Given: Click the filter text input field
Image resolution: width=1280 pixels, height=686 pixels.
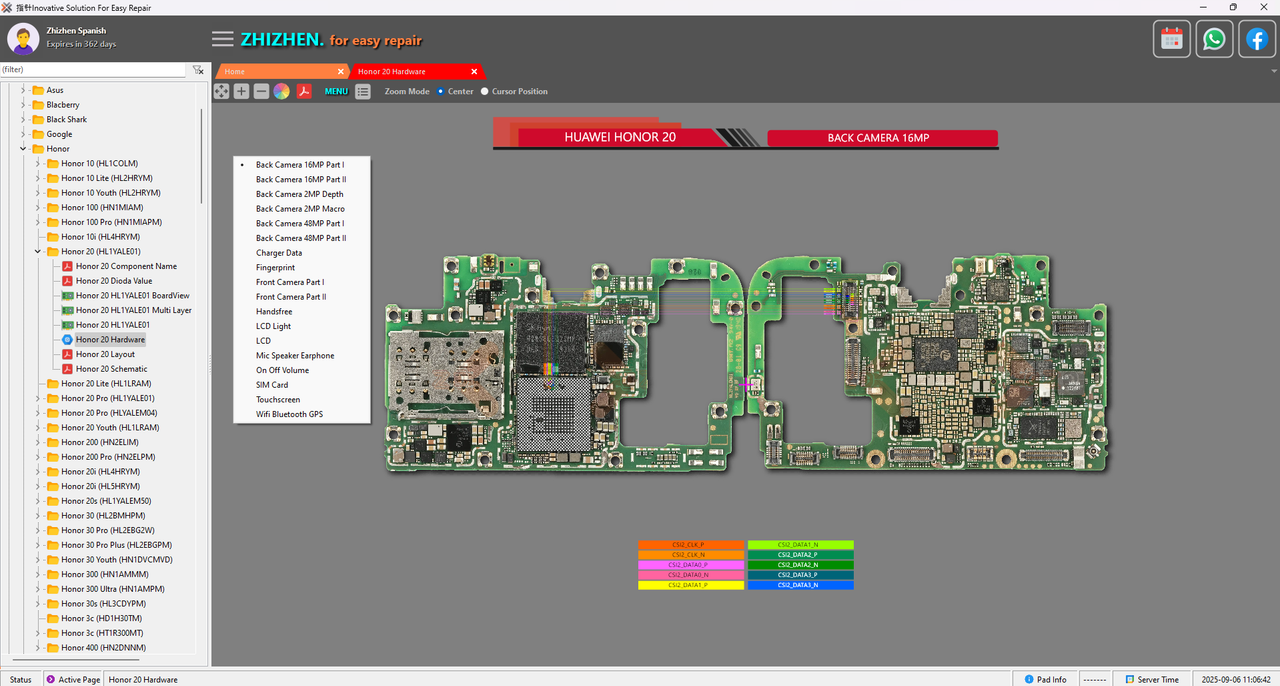Looking at the screenshot, I should (93, 70).
